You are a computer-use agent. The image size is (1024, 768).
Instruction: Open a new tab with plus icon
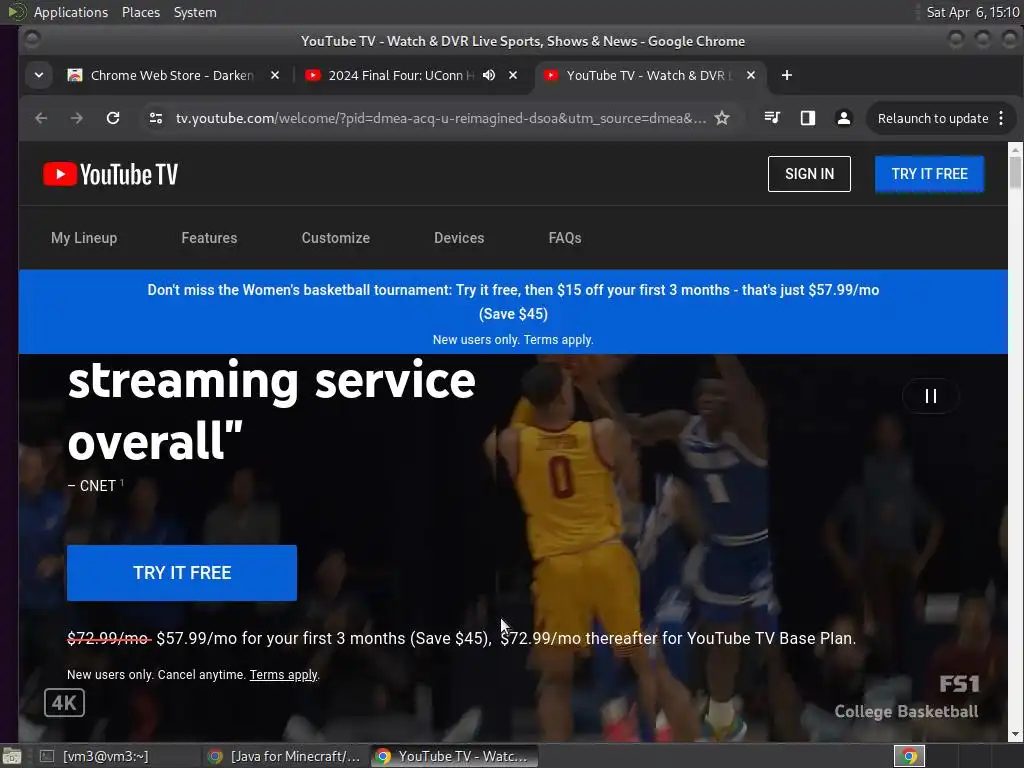tap(787, 75)
